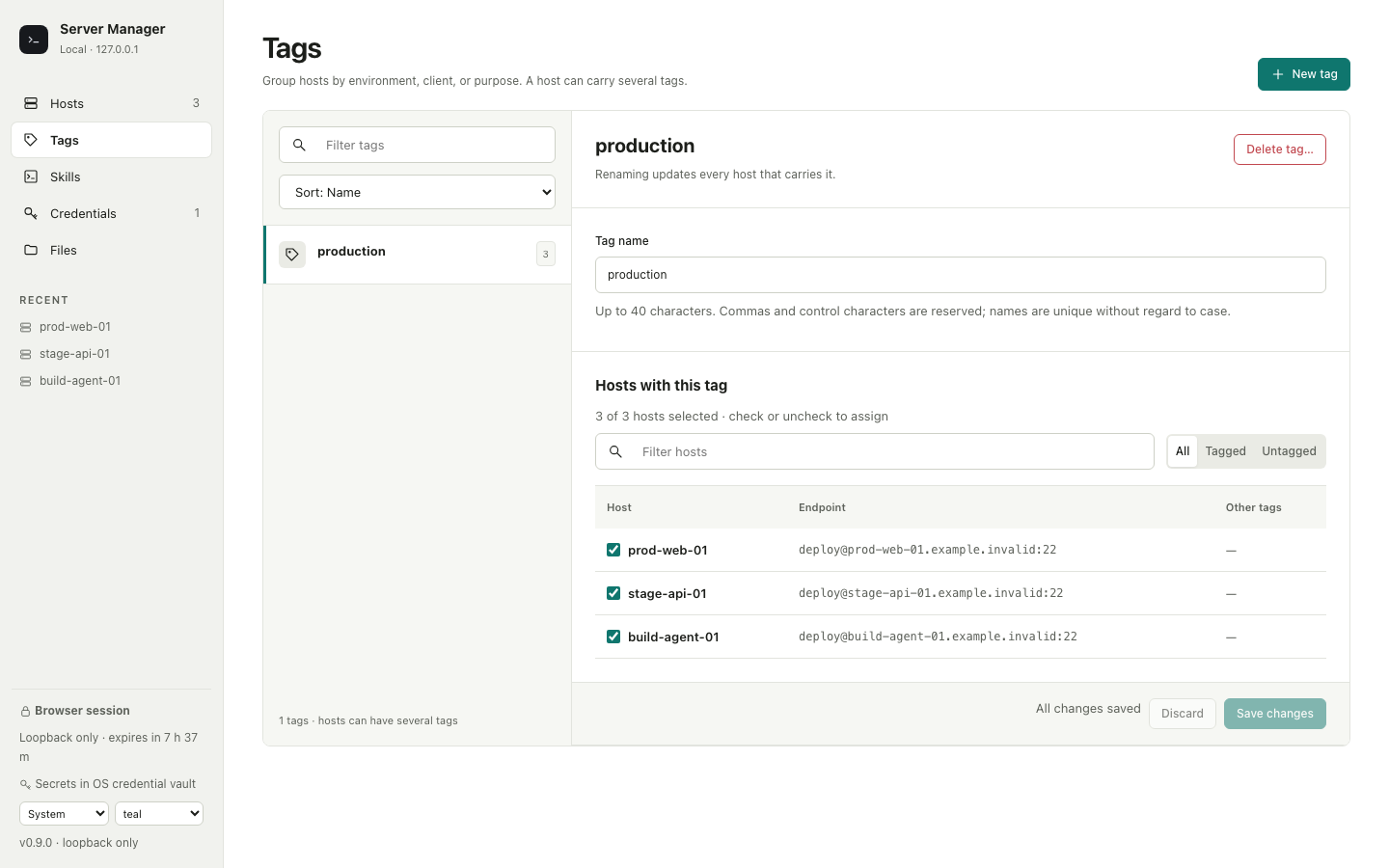Navigate to Skills section

click(111, 176)
